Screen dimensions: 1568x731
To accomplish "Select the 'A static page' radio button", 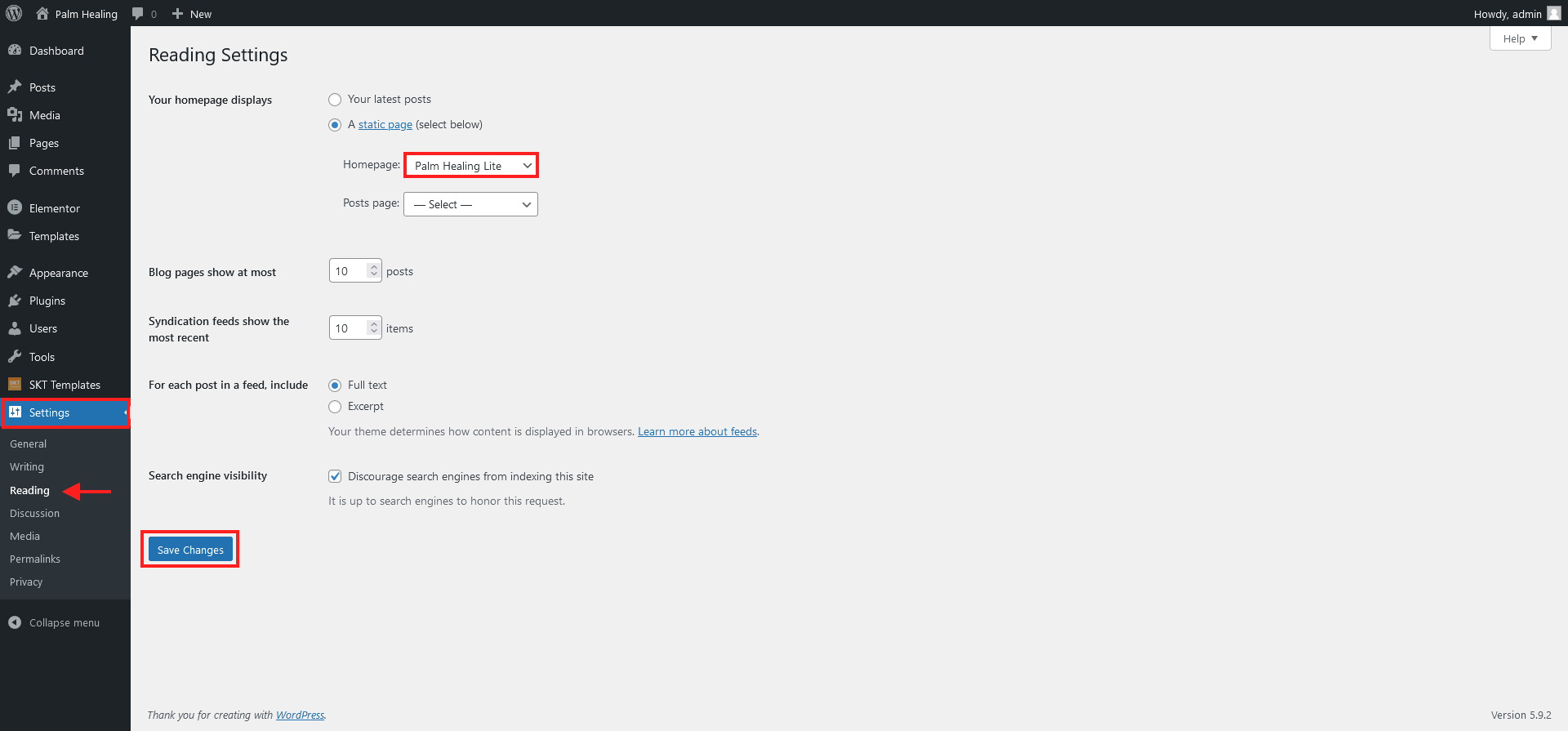I will pos(335,125).
